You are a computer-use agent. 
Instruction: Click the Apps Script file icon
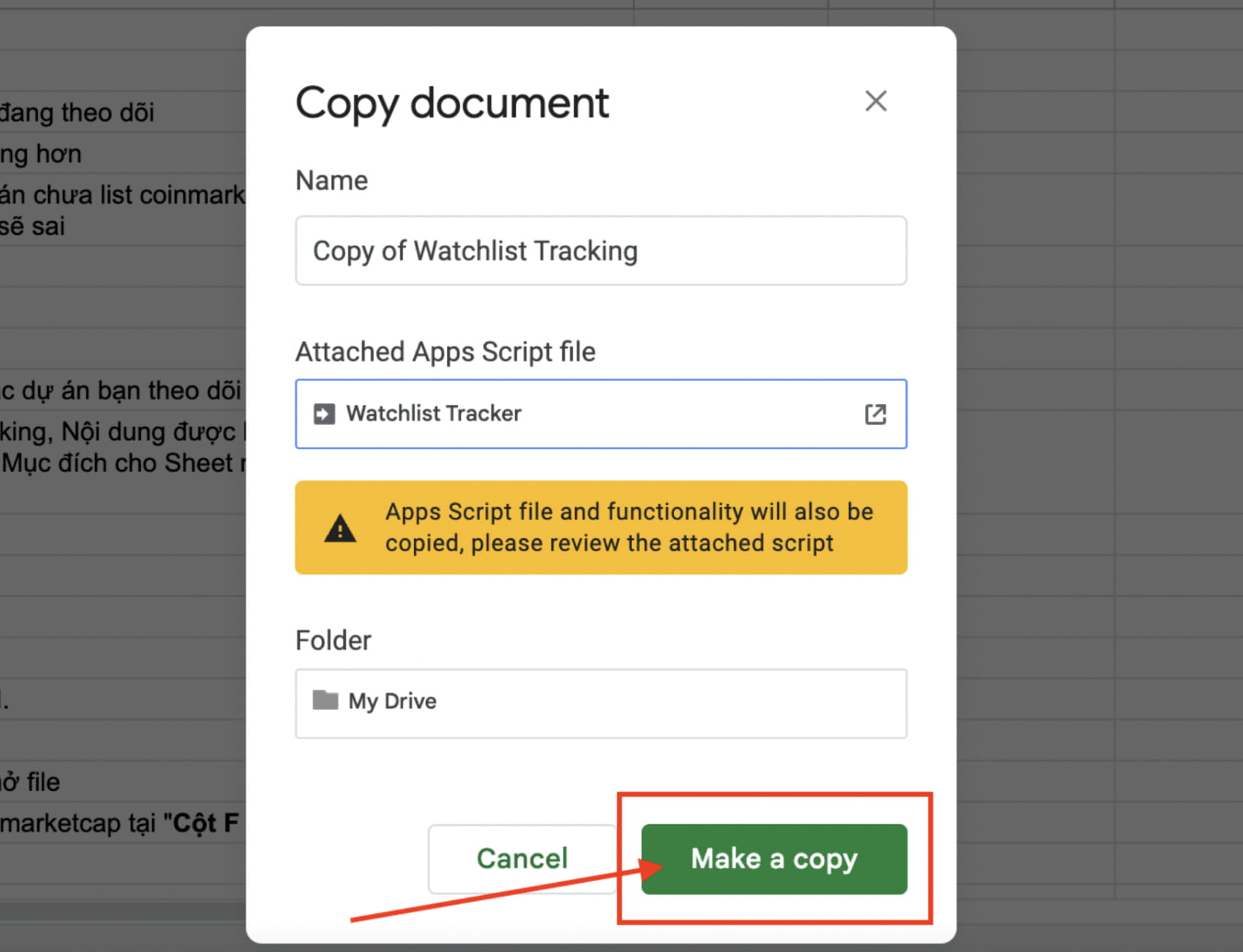[x=324, y=414]
